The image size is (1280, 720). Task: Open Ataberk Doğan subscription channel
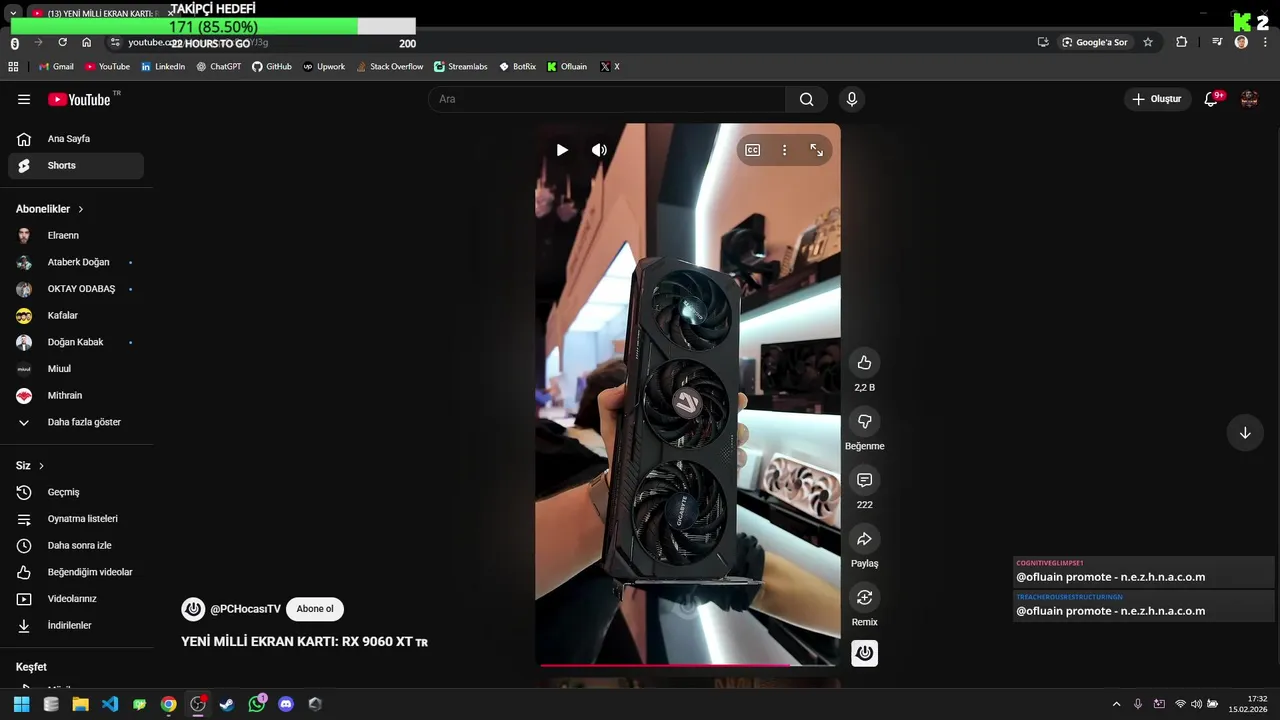pyautogui.click(x=76, y=262)
